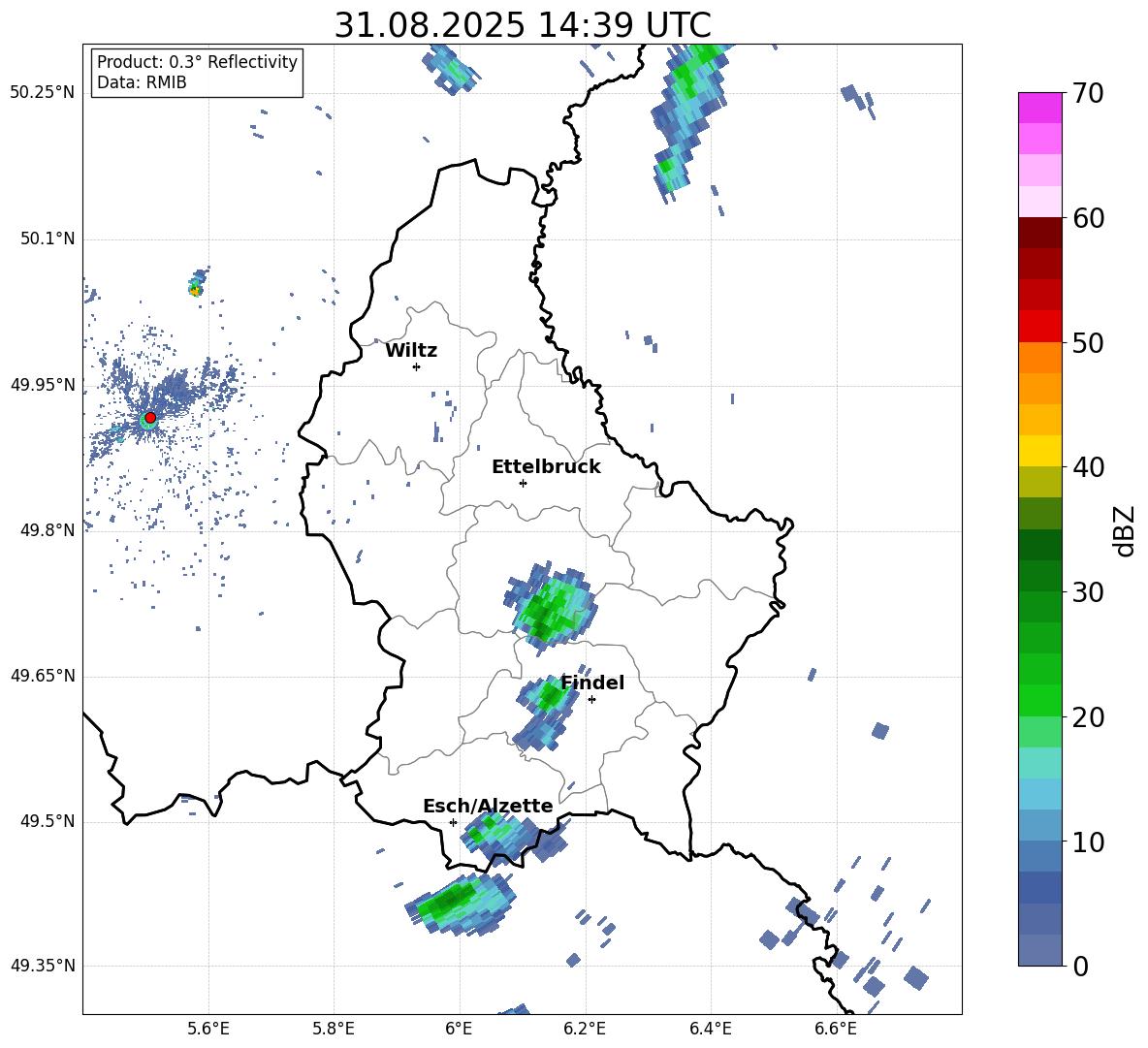Click the 50.1°N latitude label
Screen dimensions: 1148x1048
[x=47, y=238]
